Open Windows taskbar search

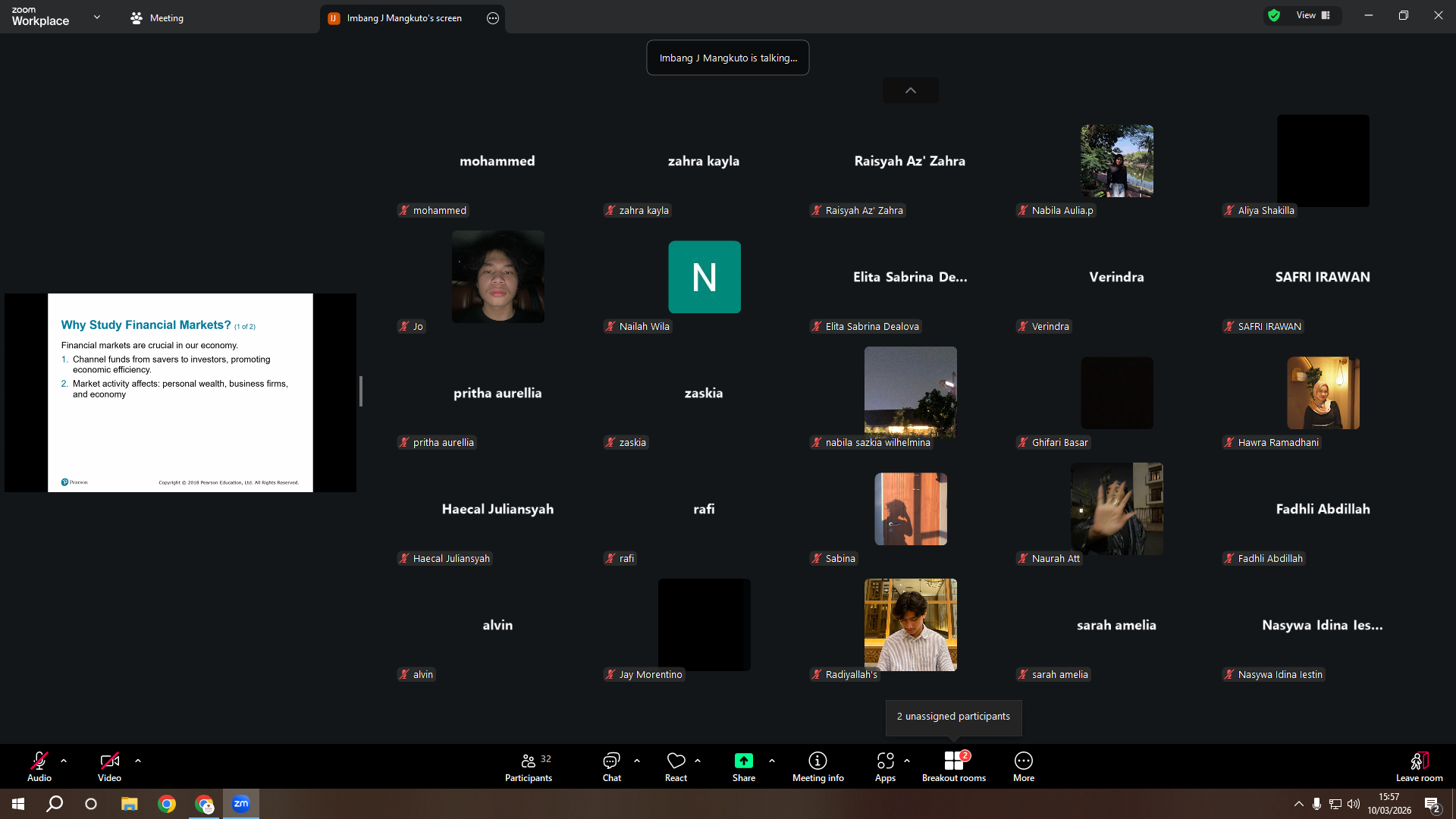pyautogui.click(x=55, y=804)
